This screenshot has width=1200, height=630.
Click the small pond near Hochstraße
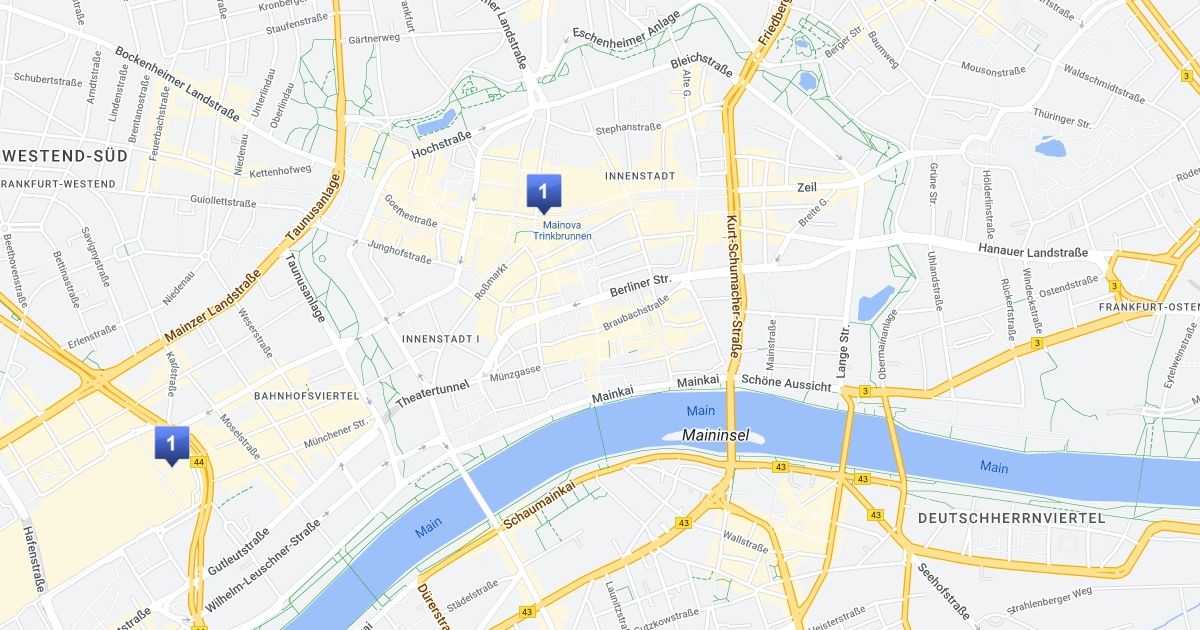436,123
